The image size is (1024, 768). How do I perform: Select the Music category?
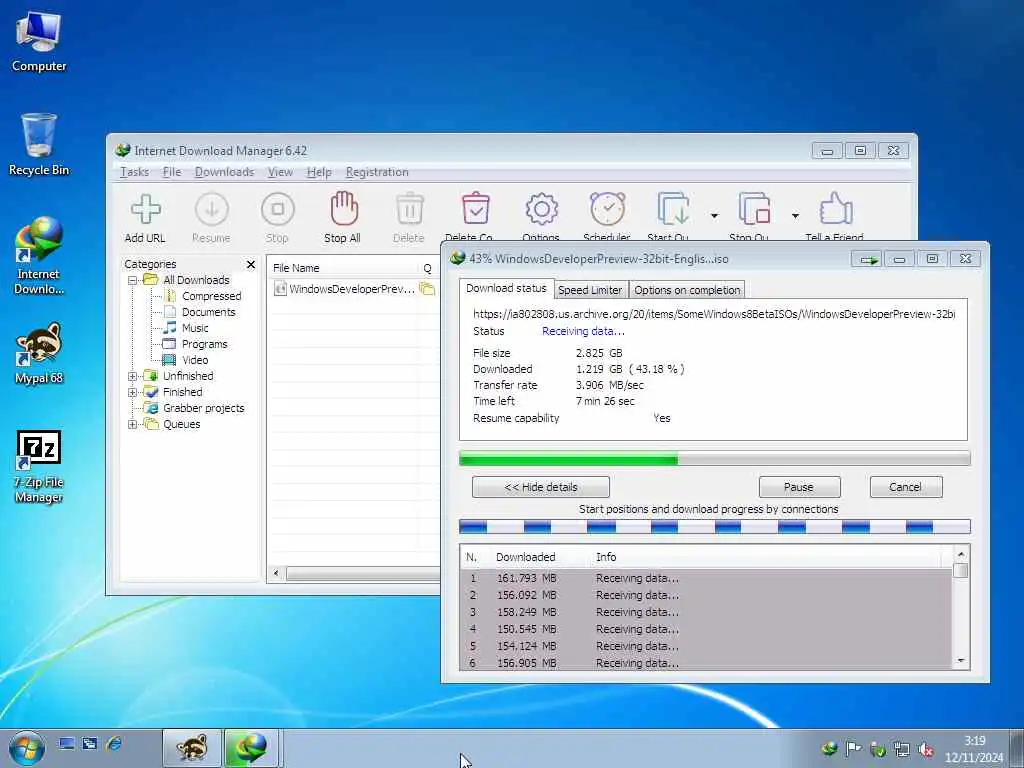tap(195, 328)
